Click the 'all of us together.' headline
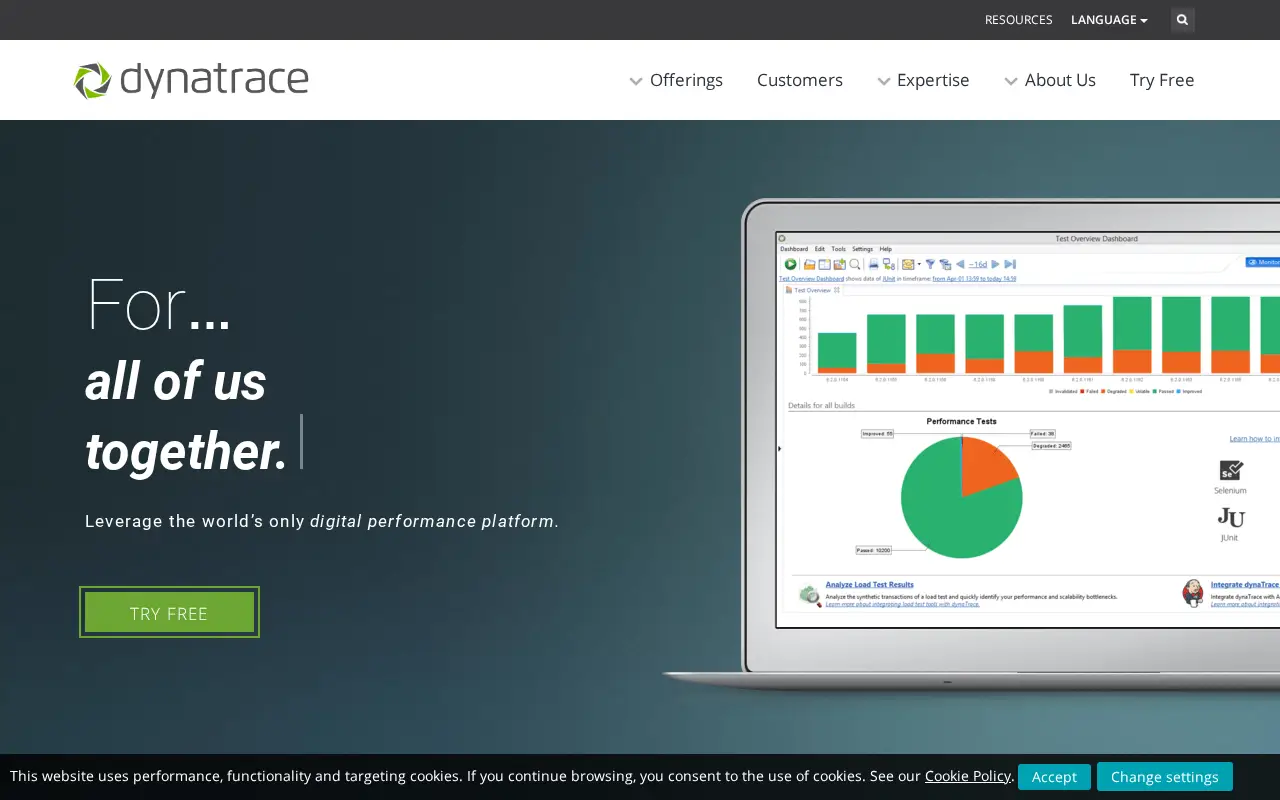This screenshot has height=800, width=1280. coord(187,416)
